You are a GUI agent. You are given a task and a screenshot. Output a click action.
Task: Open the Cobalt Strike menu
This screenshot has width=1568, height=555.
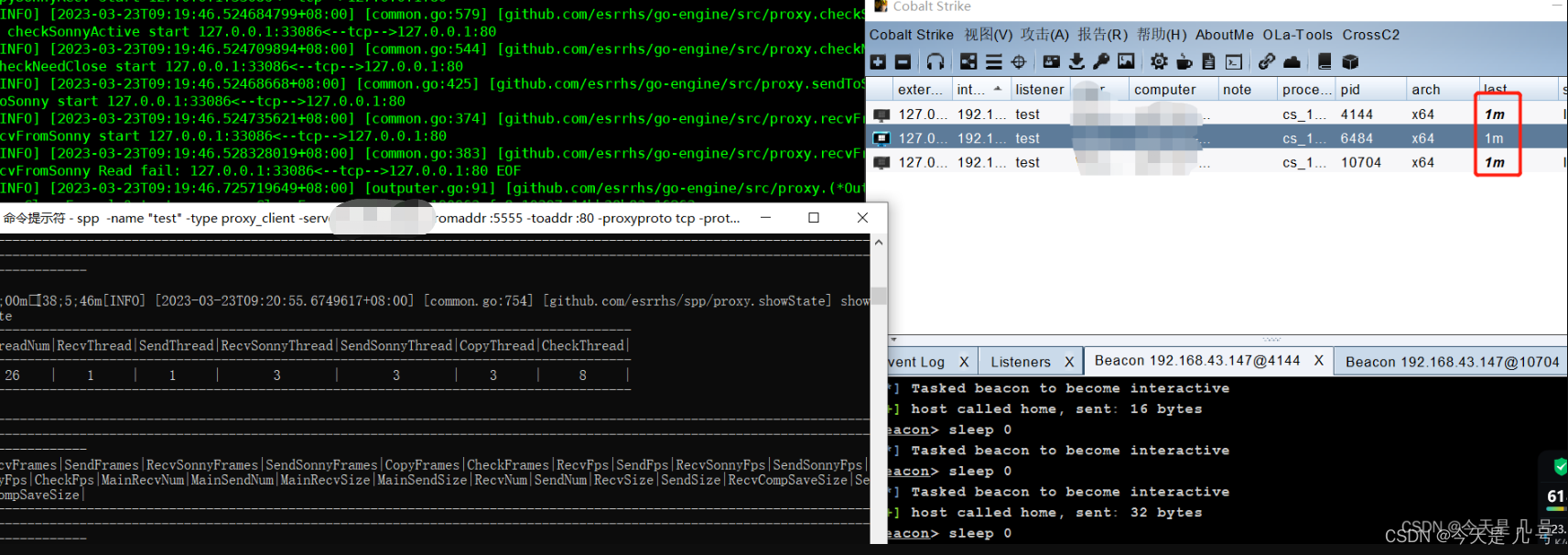pos(911,35)
